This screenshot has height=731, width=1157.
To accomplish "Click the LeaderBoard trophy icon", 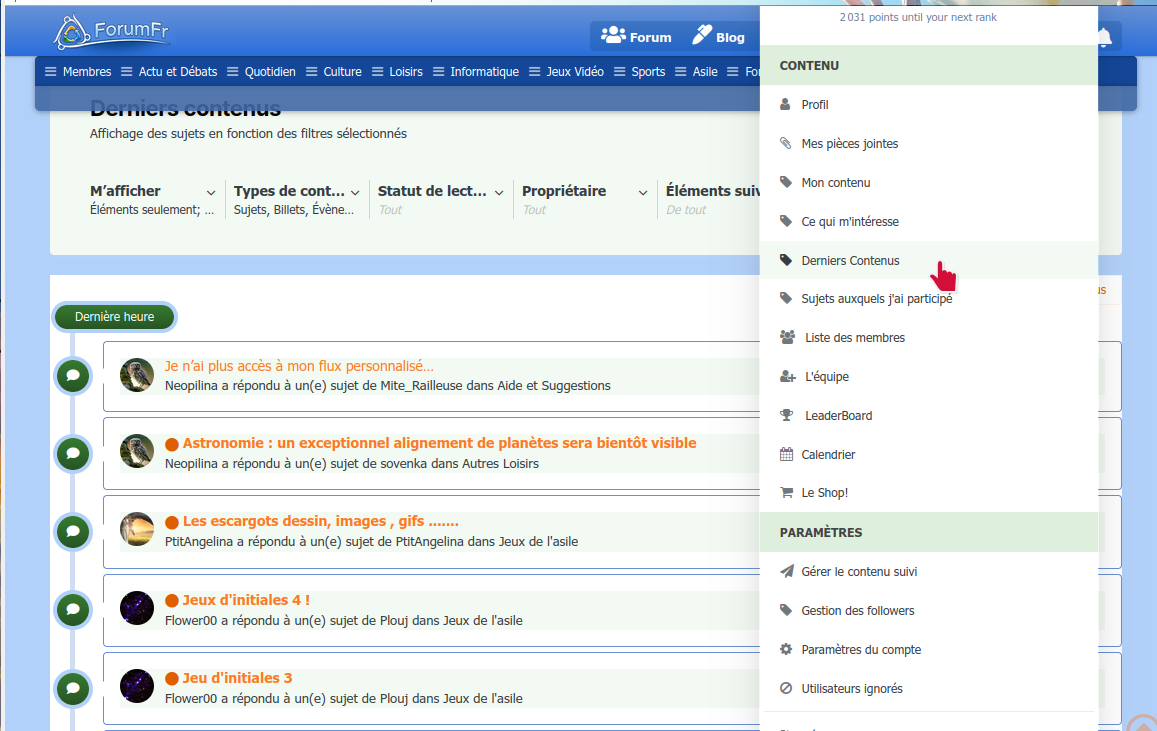I will (787, 415).
